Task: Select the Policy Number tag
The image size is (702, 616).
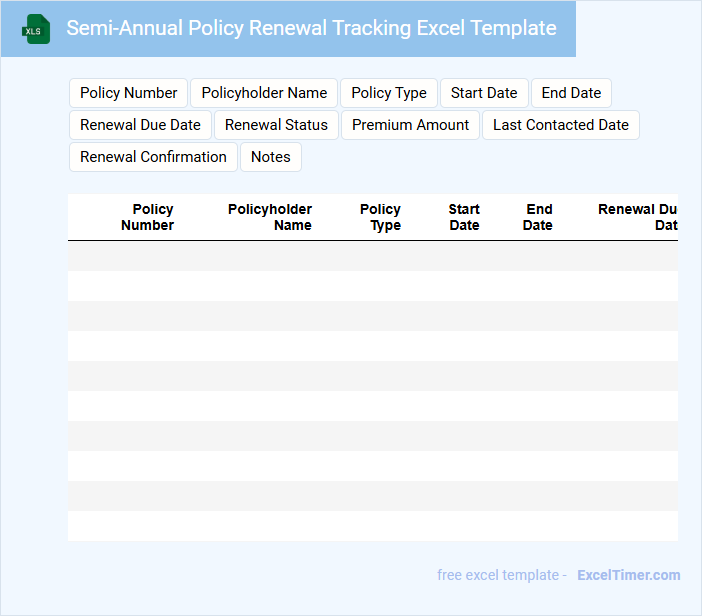Action: (x=128, y=93)
